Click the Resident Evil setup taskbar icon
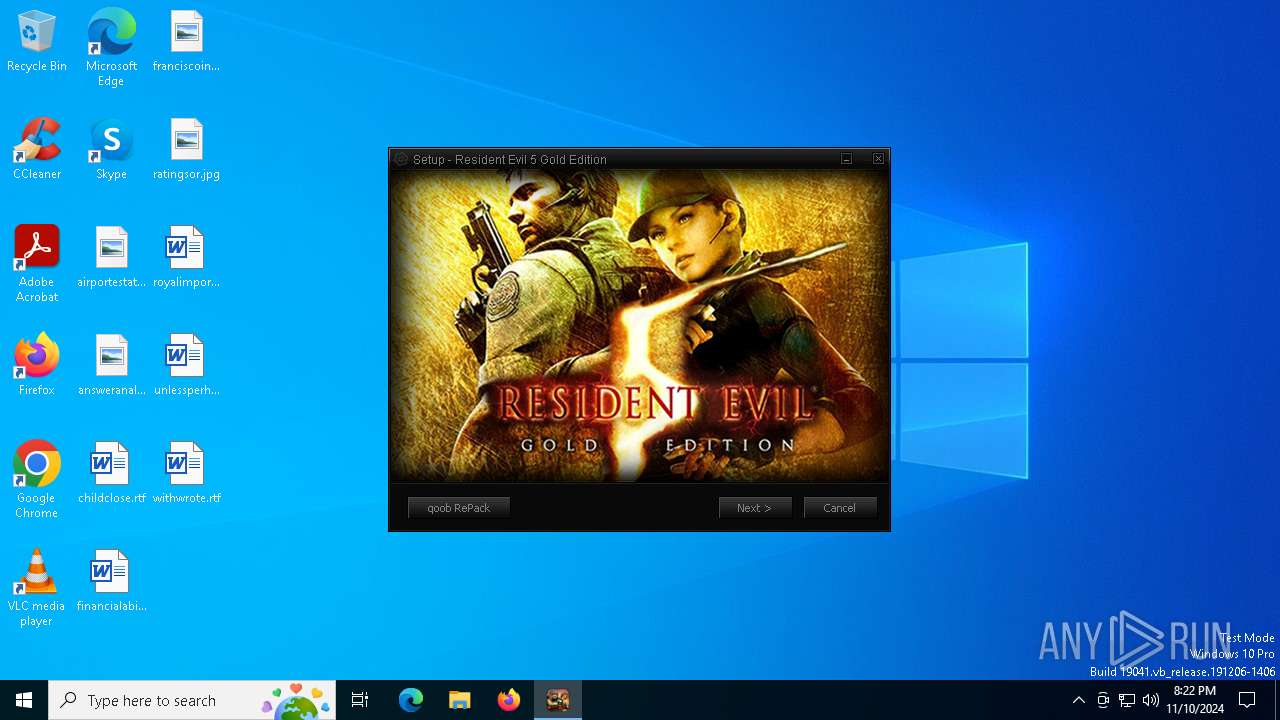Screen dimensions: 1280x720 coord(558,700)
